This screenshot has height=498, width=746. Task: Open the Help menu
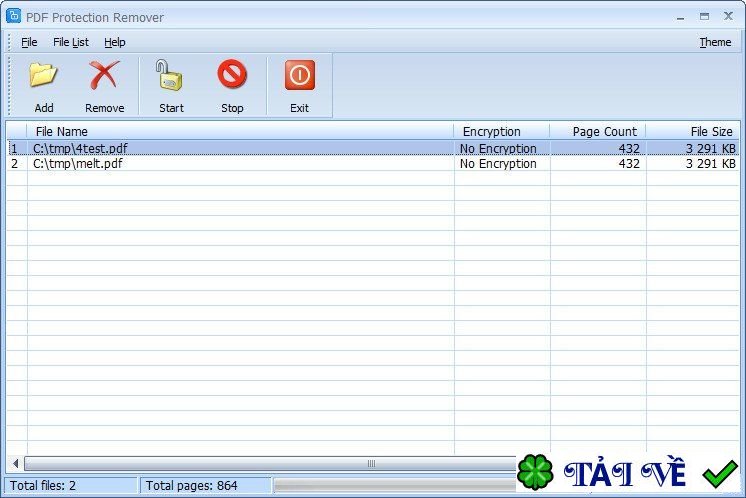pos(115,42)
